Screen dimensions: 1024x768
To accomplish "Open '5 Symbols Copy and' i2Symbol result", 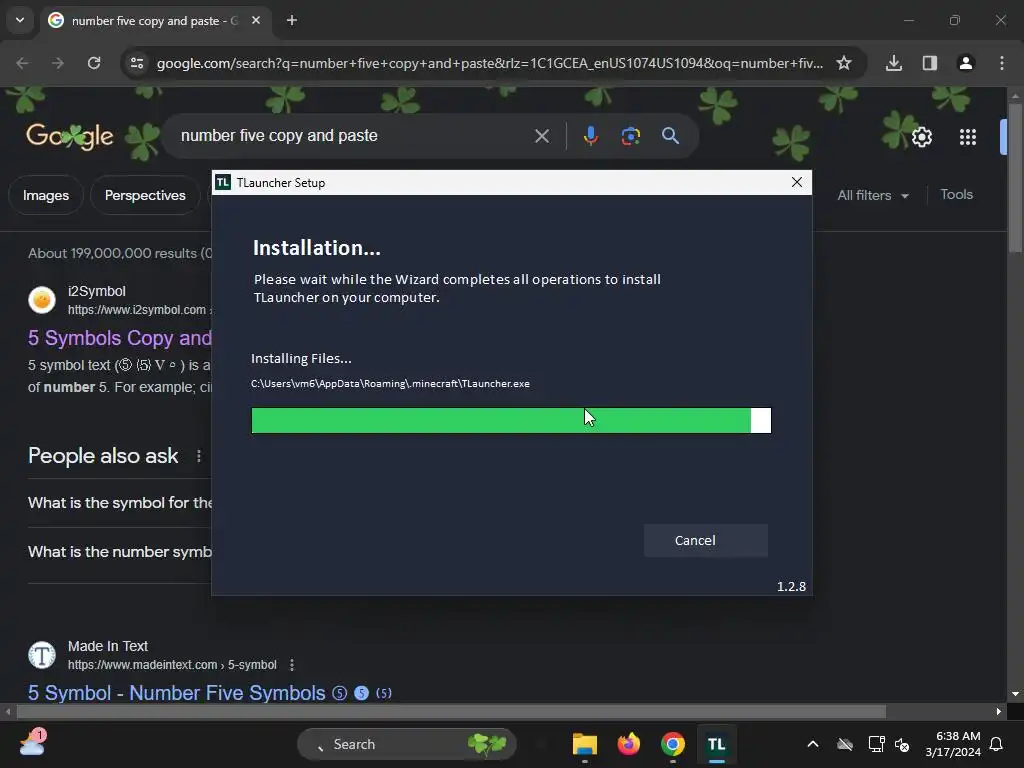I will [x=120, y=338].
